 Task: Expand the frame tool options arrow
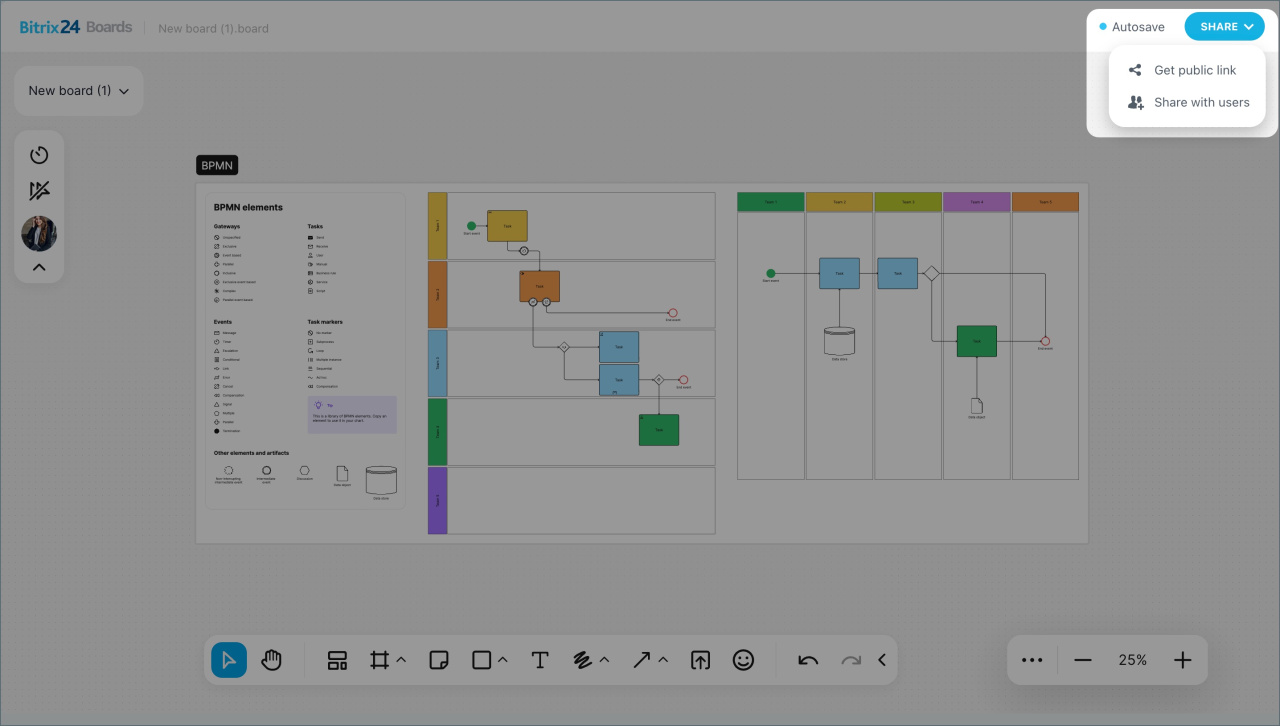pos(401,660)
